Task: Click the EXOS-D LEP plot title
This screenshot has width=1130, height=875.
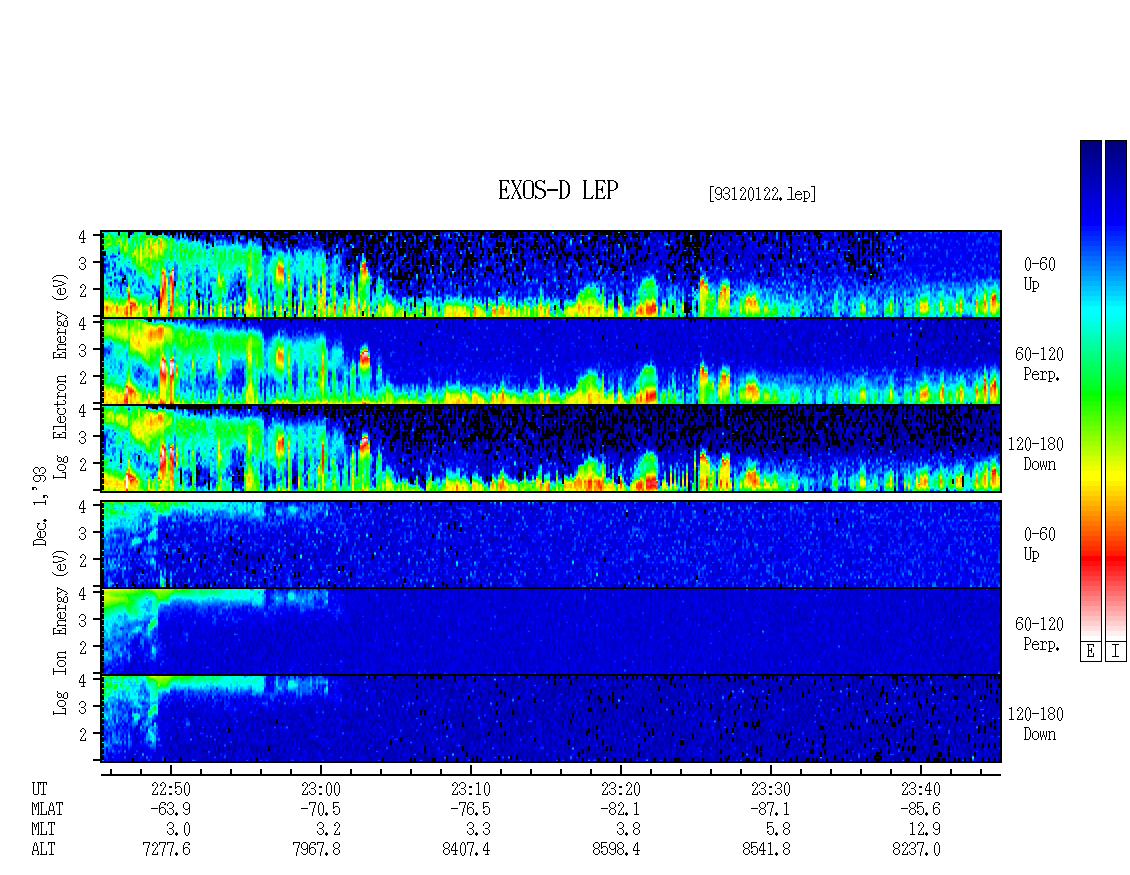Action: coord(558,190)
